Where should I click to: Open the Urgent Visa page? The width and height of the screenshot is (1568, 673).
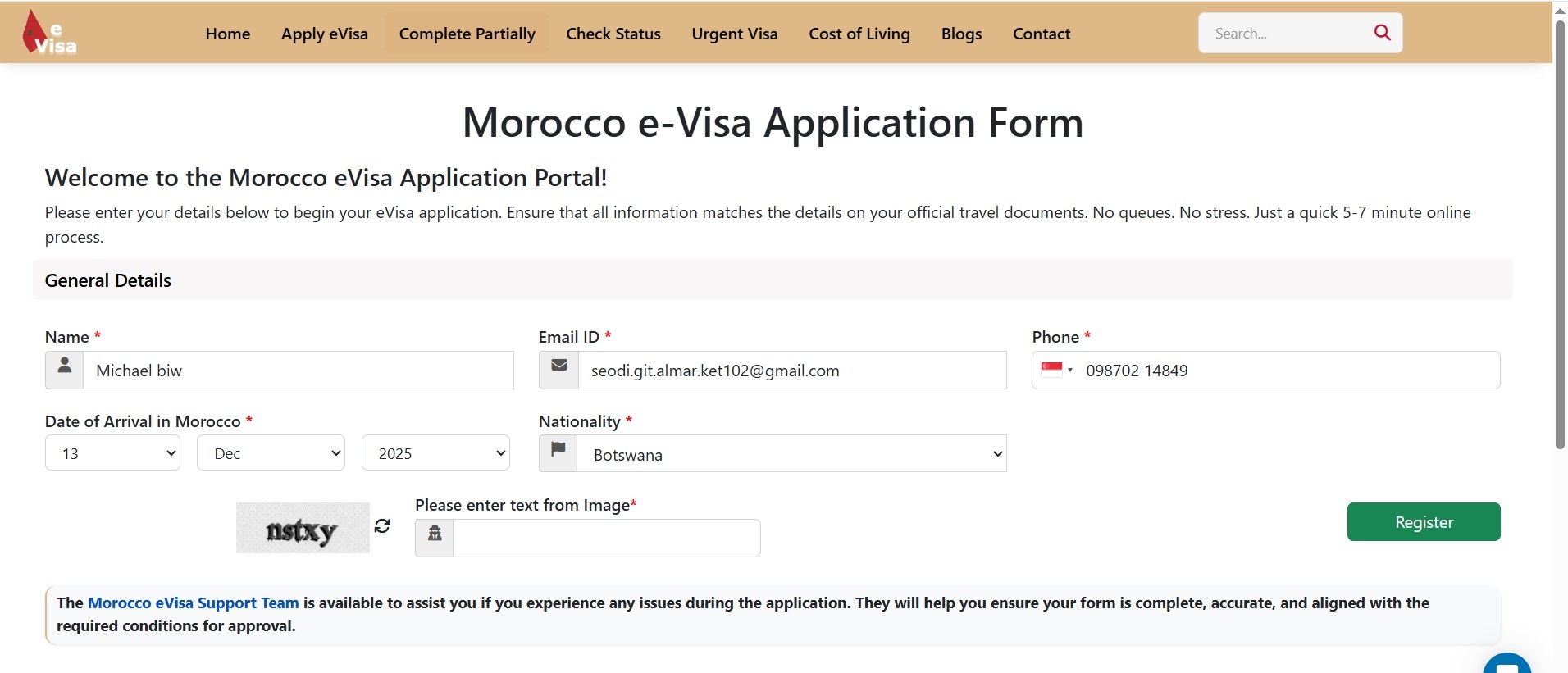point(735,34)
